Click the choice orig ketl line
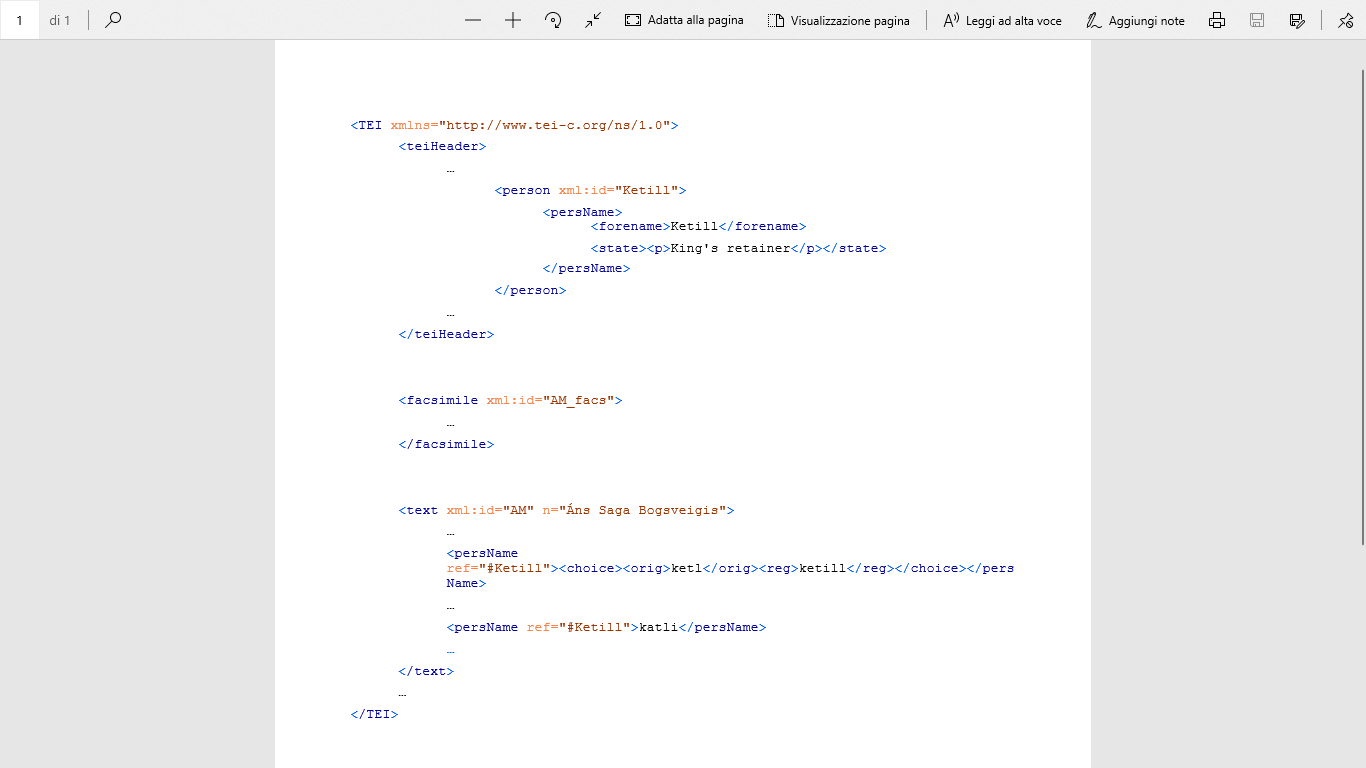 [x=730, y=568]
